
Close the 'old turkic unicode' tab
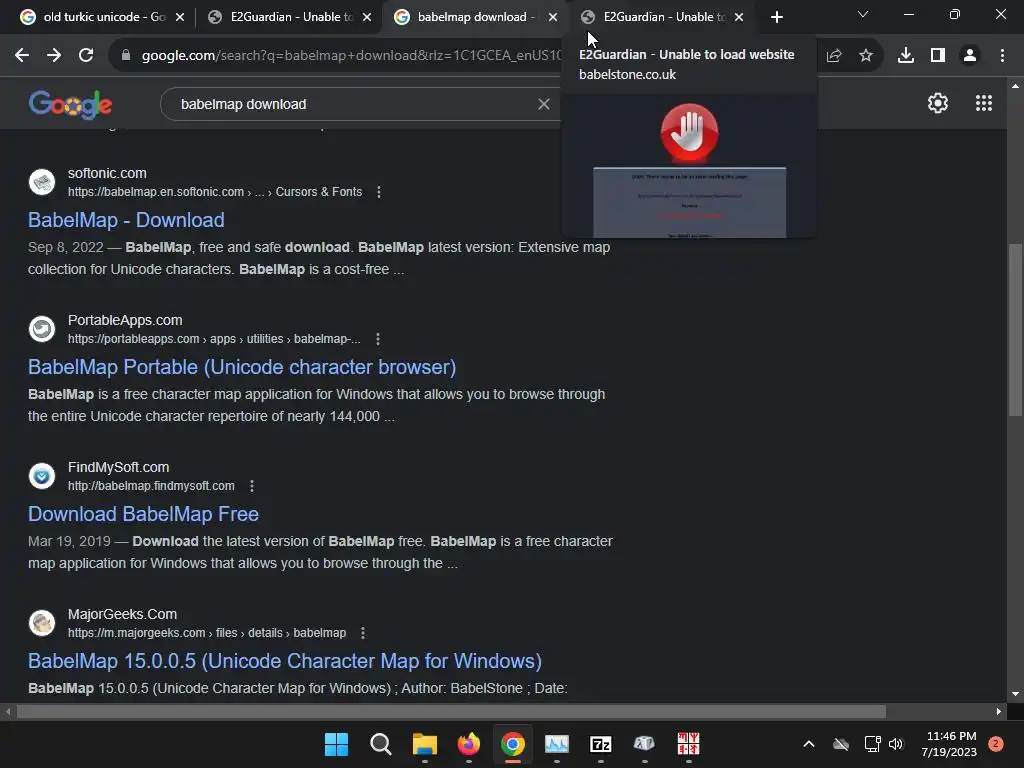[180, 17]
